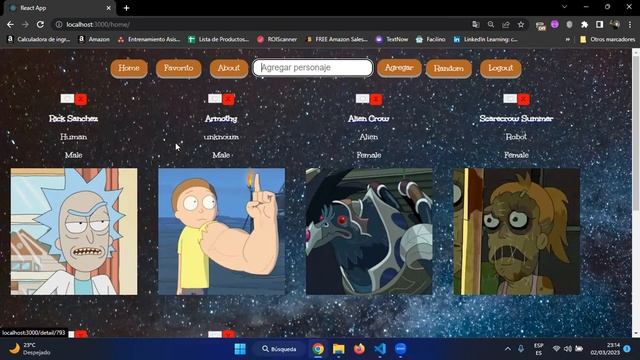This screenshot has width=640, height=360.
Task: Expand the hidden bookmarks chevron
Action: (567, 39)
